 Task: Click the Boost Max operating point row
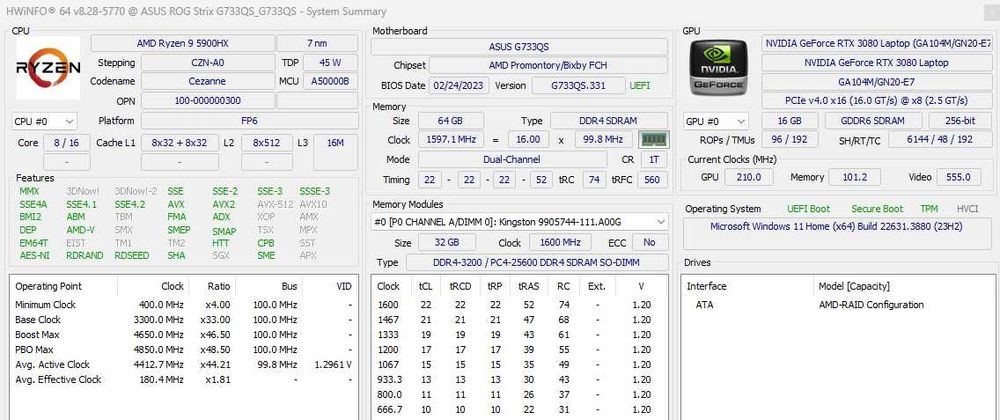pos(180,333)
